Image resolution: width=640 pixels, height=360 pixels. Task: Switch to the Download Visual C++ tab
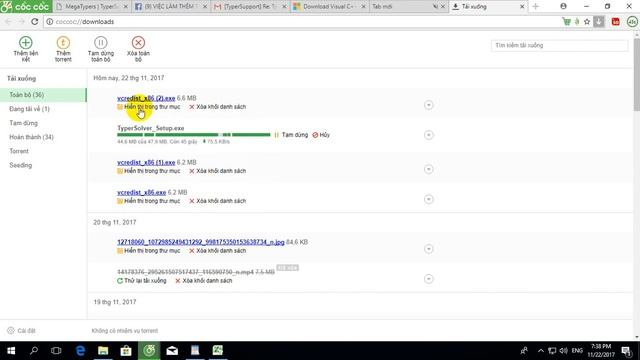[x=329, y=7]
